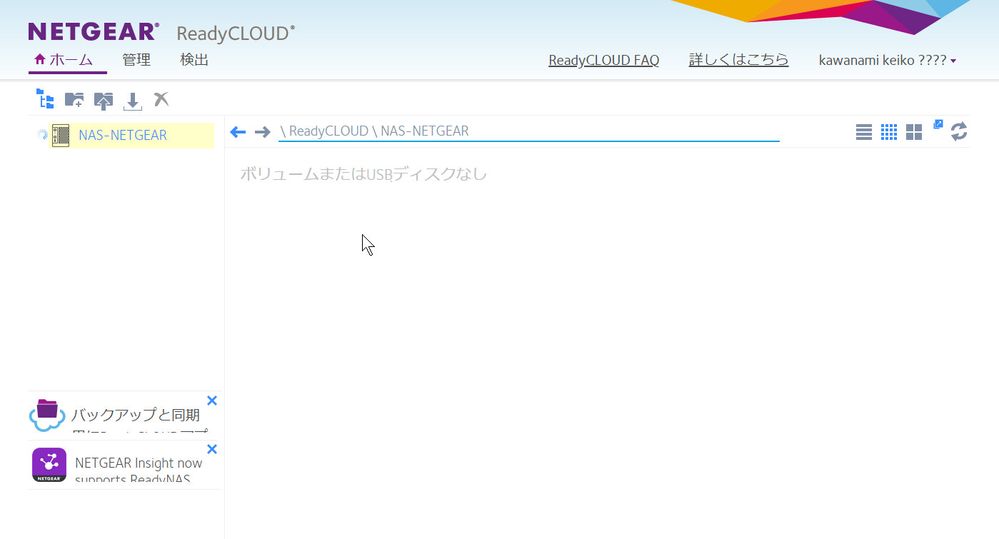Go forward with the right arrow
999x539 pixels.
click(x=262, y=132)
